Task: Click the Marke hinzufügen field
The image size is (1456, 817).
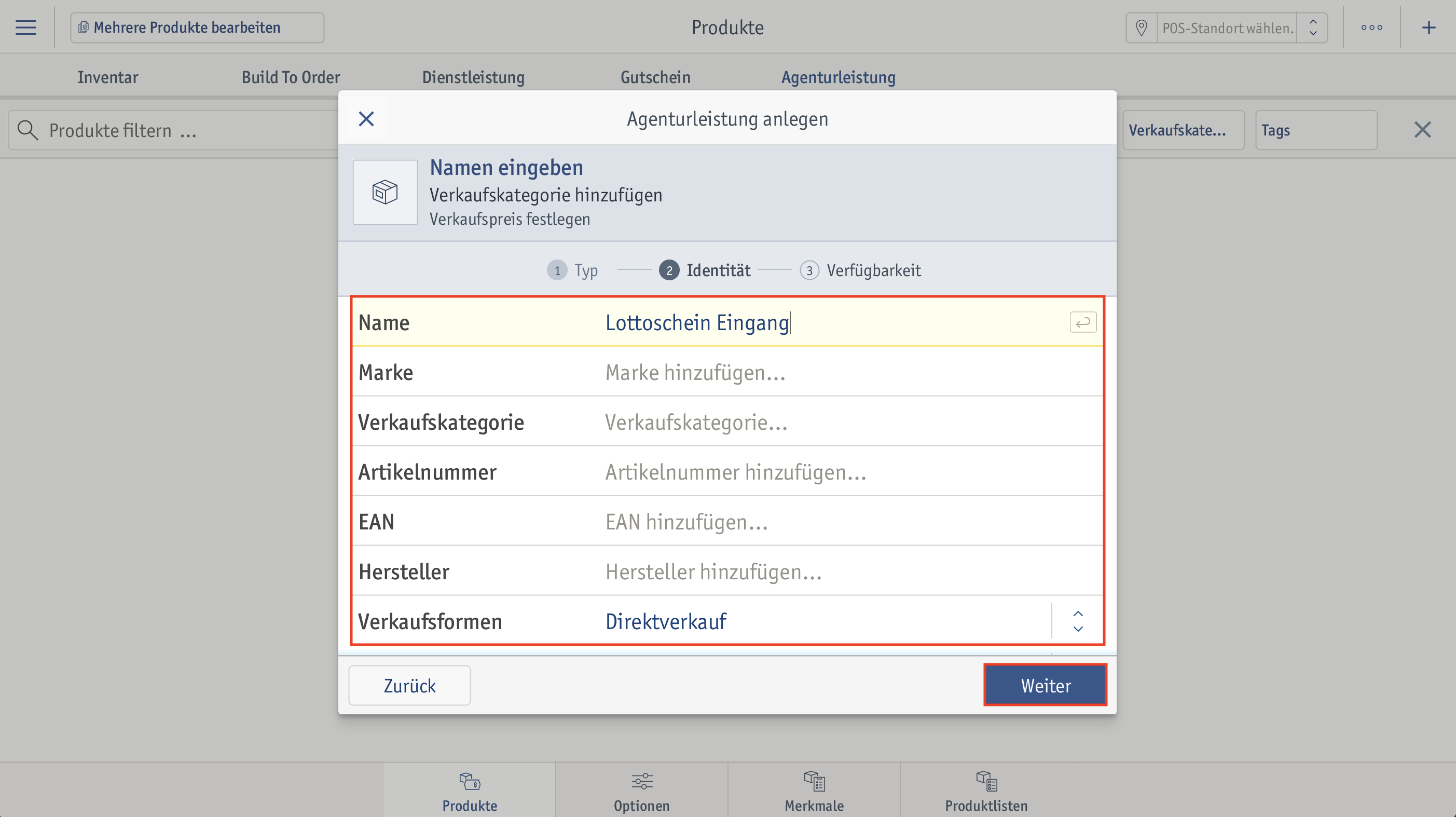Action: [727, 372]
